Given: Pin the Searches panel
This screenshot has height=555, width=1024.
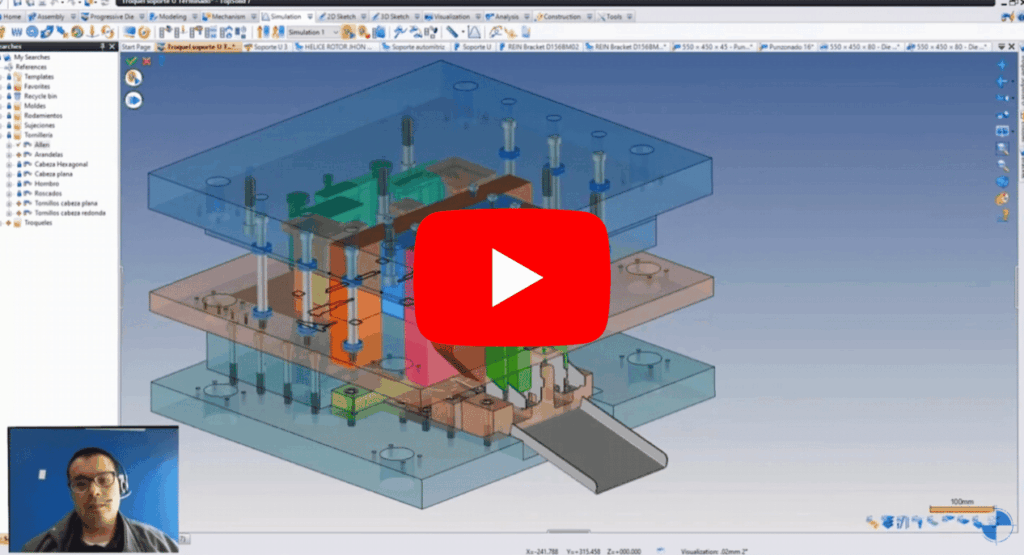Looking at the screenshot, I should coord(103,47).
